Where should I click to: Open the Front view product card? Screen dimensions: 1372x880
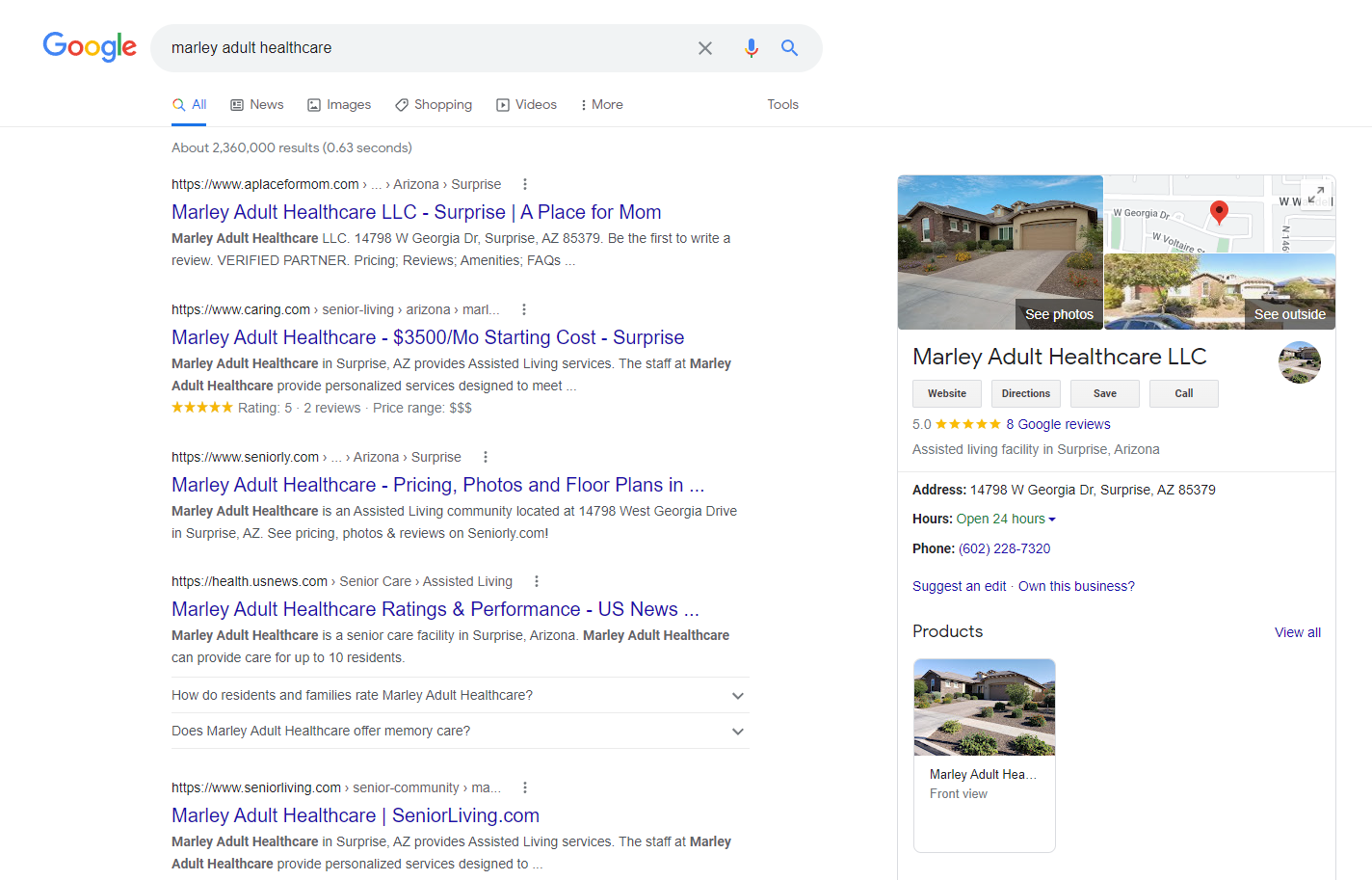click(984, 756)
